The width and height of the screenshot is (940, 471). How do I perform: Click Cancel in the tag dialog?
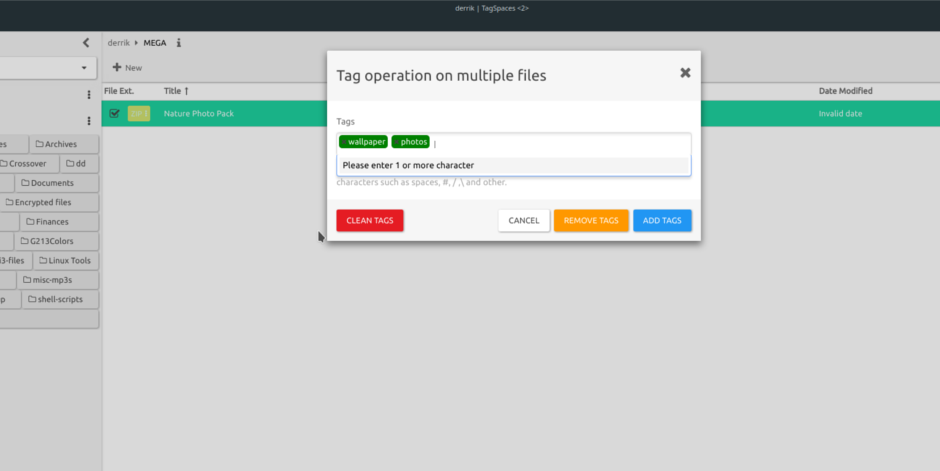tap(523, 220)
